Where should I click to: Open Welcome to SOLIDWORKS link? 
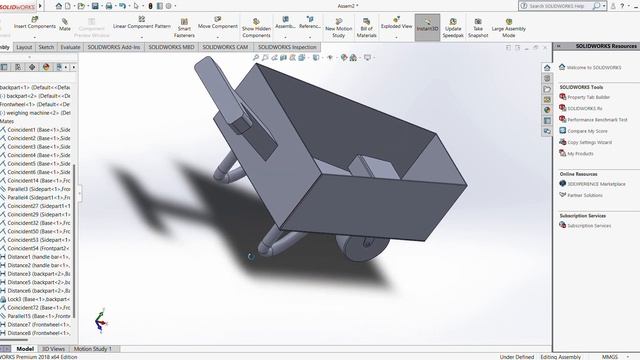coord(594,67)
